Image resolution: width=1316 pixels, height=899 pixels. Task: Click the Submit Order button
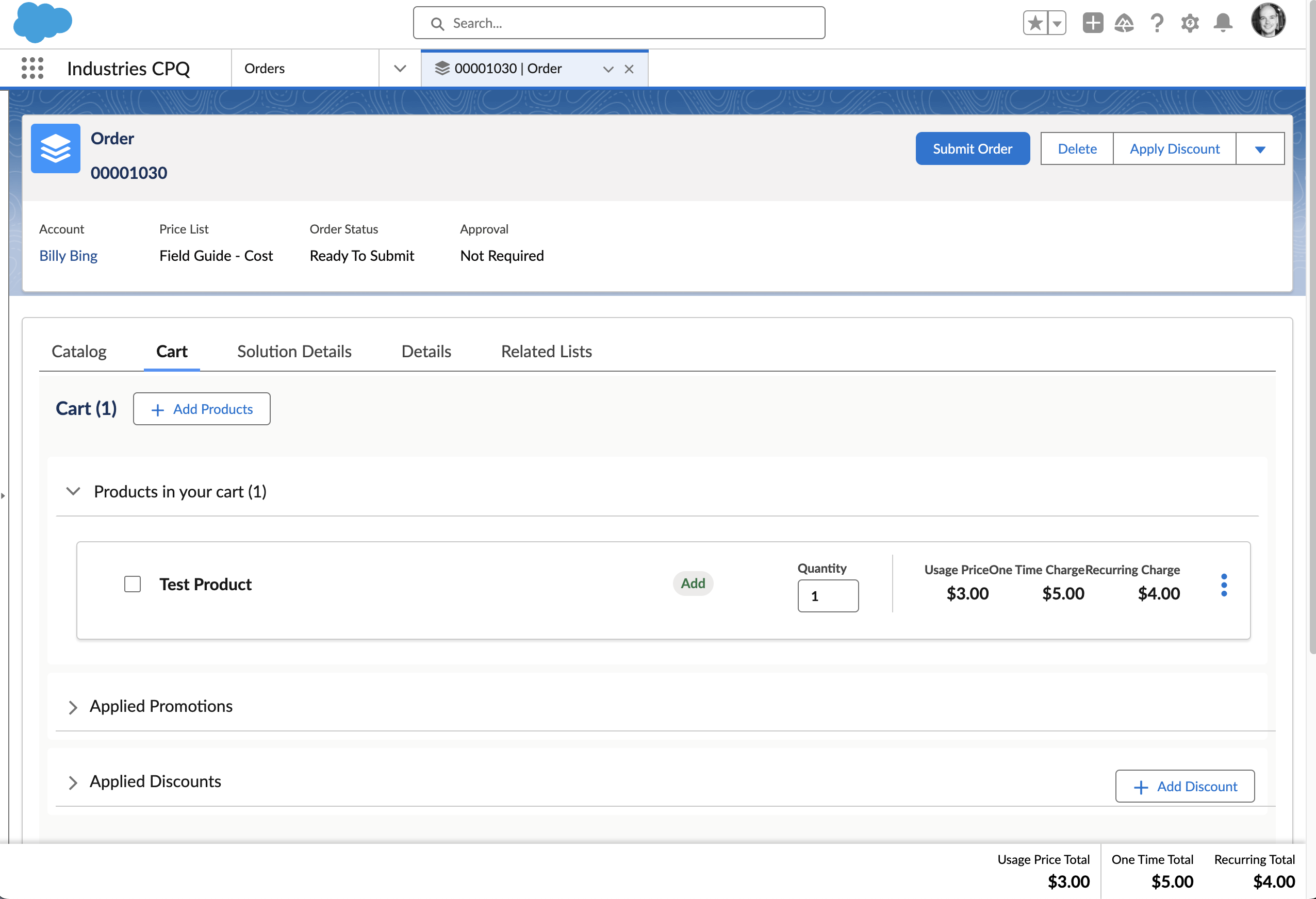coord(972,148)
